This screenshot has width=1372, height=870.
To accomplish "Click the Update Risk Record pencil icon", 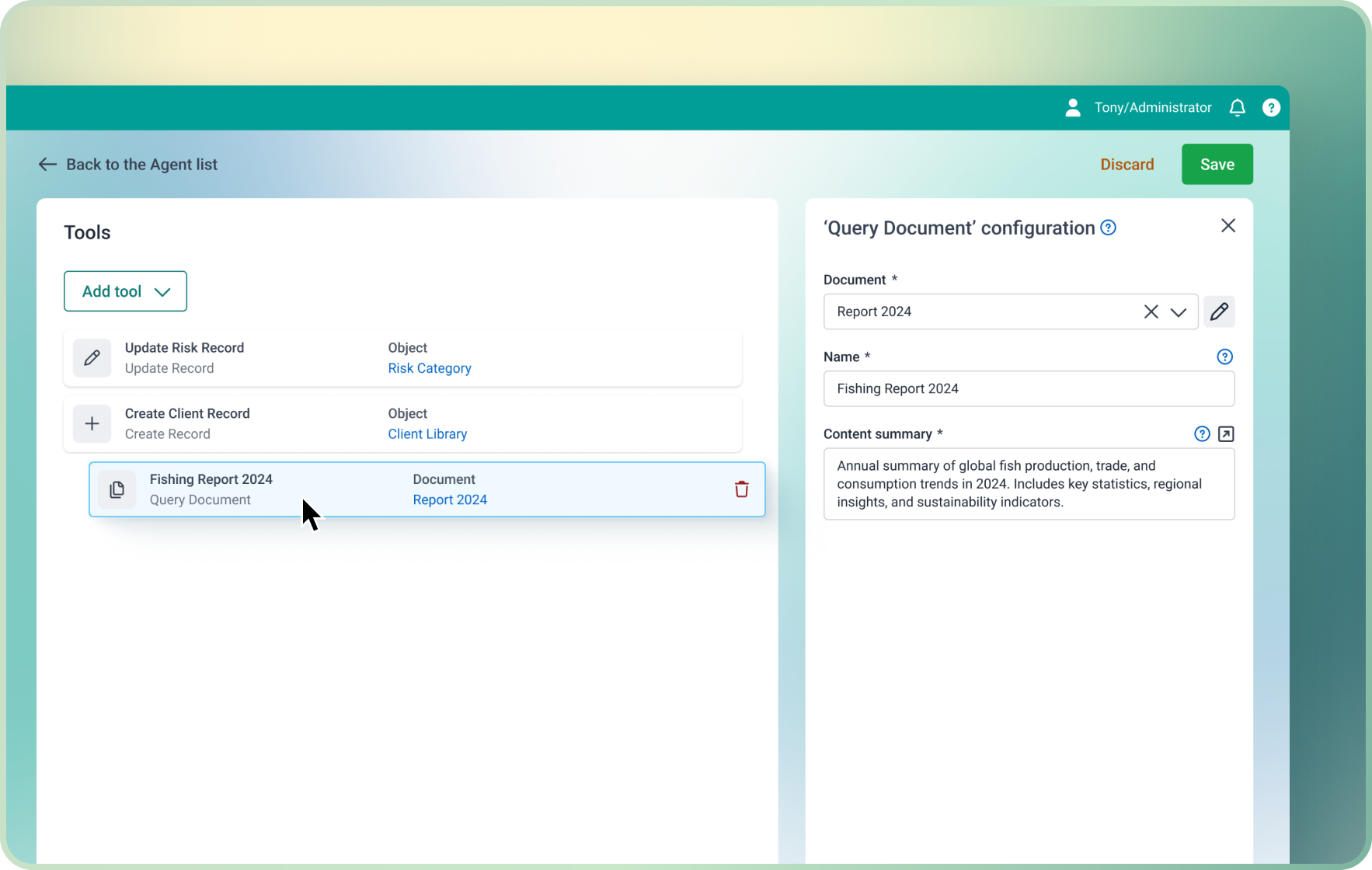I will coord(92,358).
